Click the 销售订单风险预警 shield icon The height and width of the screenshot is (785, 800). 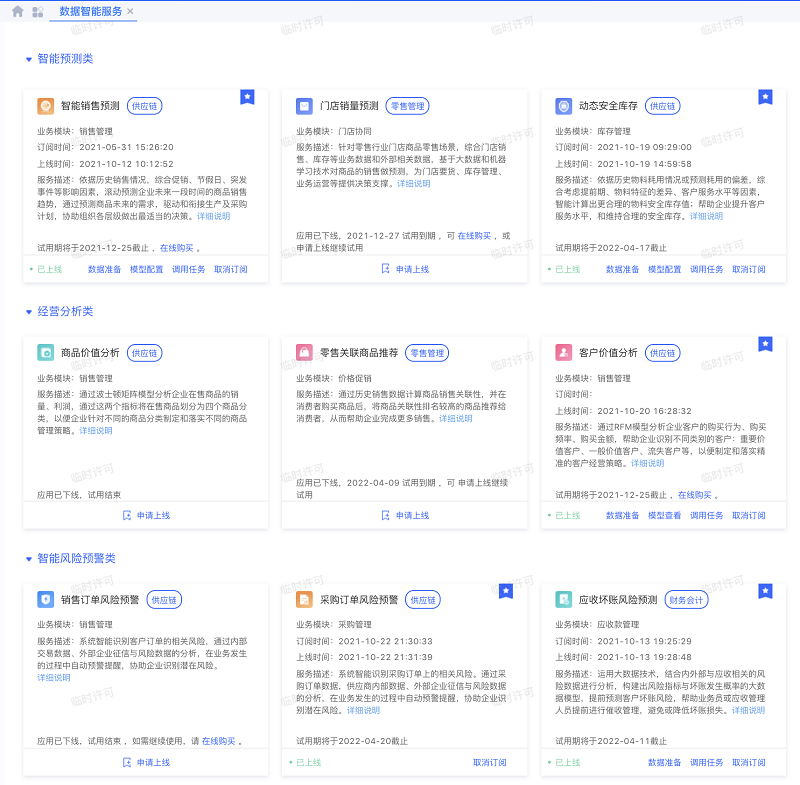click(x=45, y=599)
